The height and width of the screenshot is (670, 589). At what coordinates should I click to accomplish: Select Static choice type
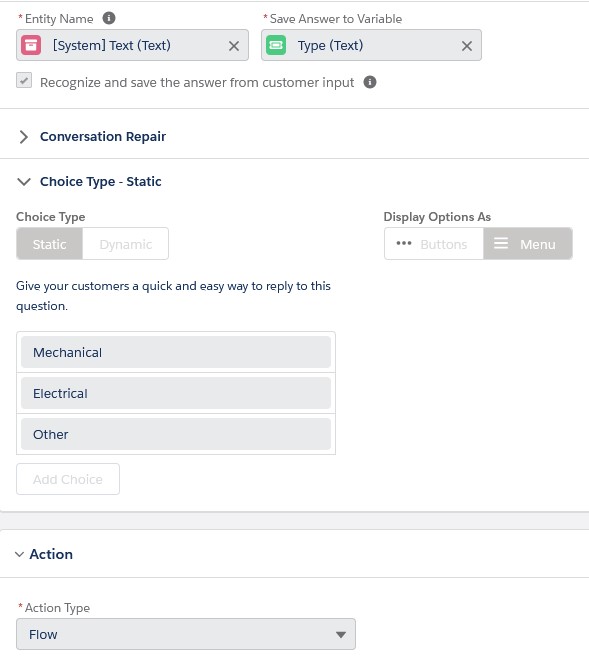(x=50, y=244)
